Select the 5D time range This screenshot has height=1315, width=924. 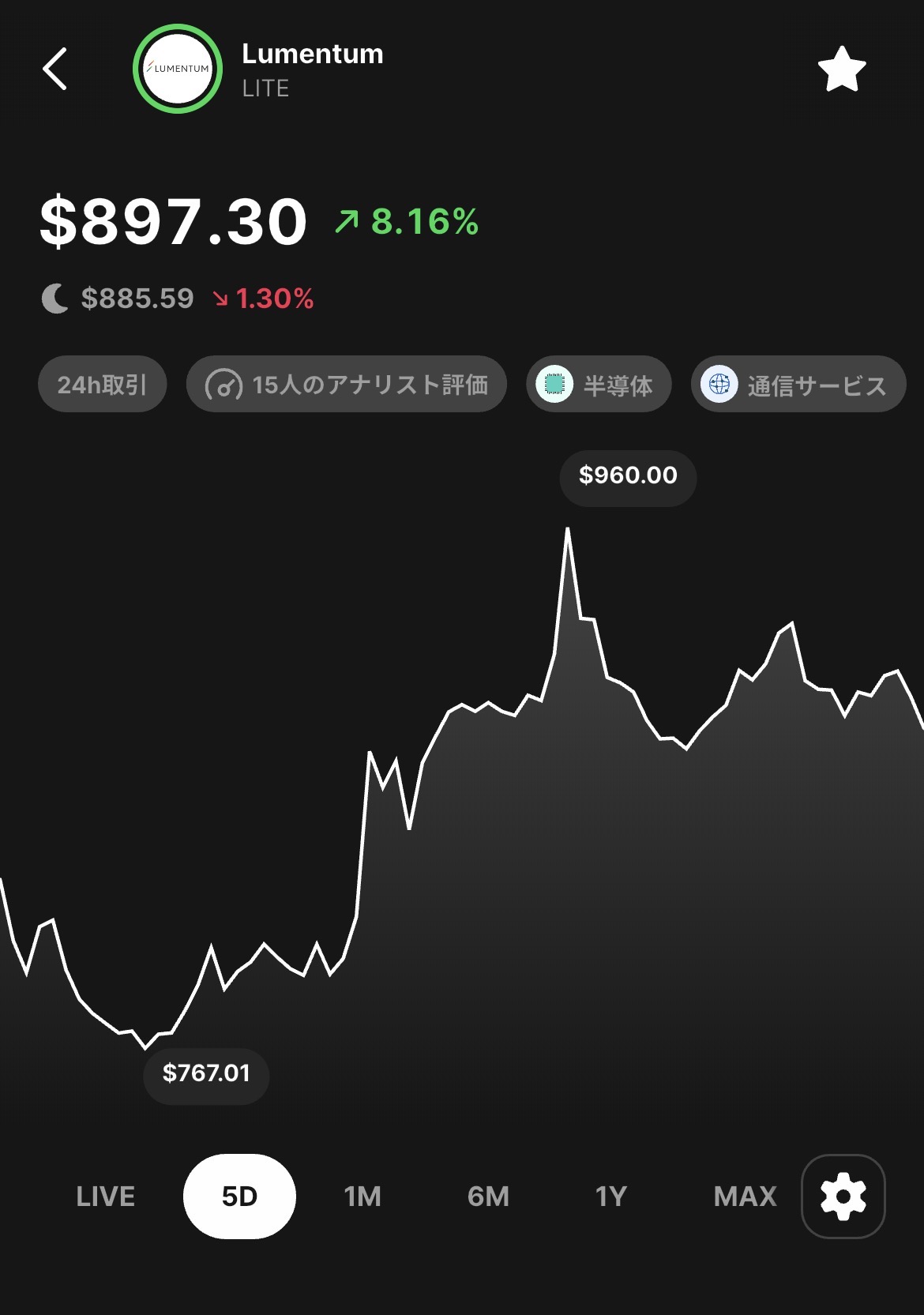click(x=239, y=1197)
